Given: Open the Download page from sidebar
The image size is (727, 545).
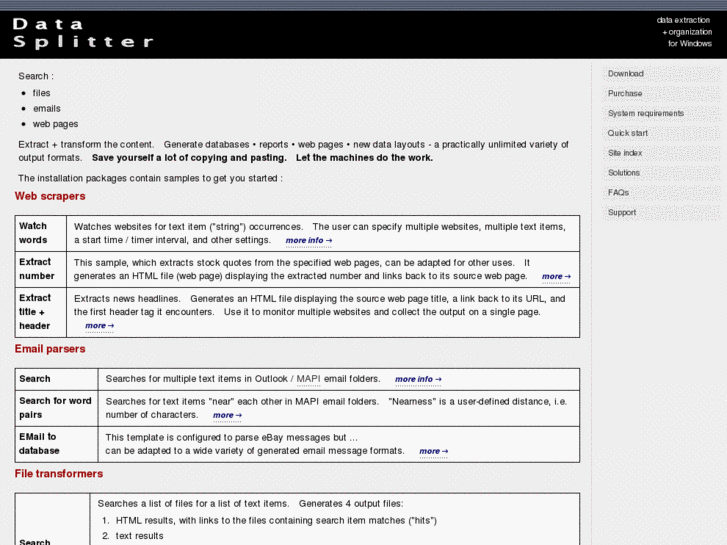Looking at the screenshot, I should coord(625,74).
